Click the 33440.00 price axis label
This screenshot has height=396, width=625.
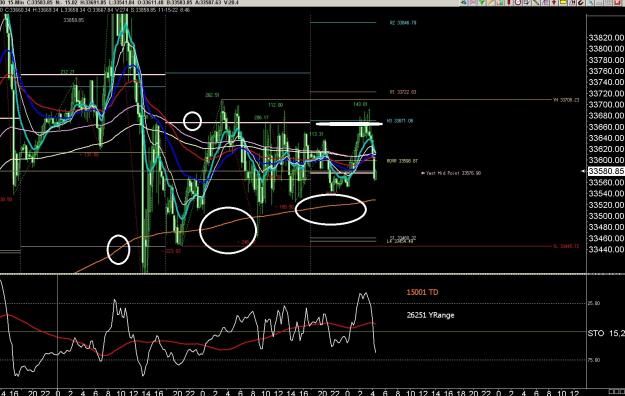(606, 250)
